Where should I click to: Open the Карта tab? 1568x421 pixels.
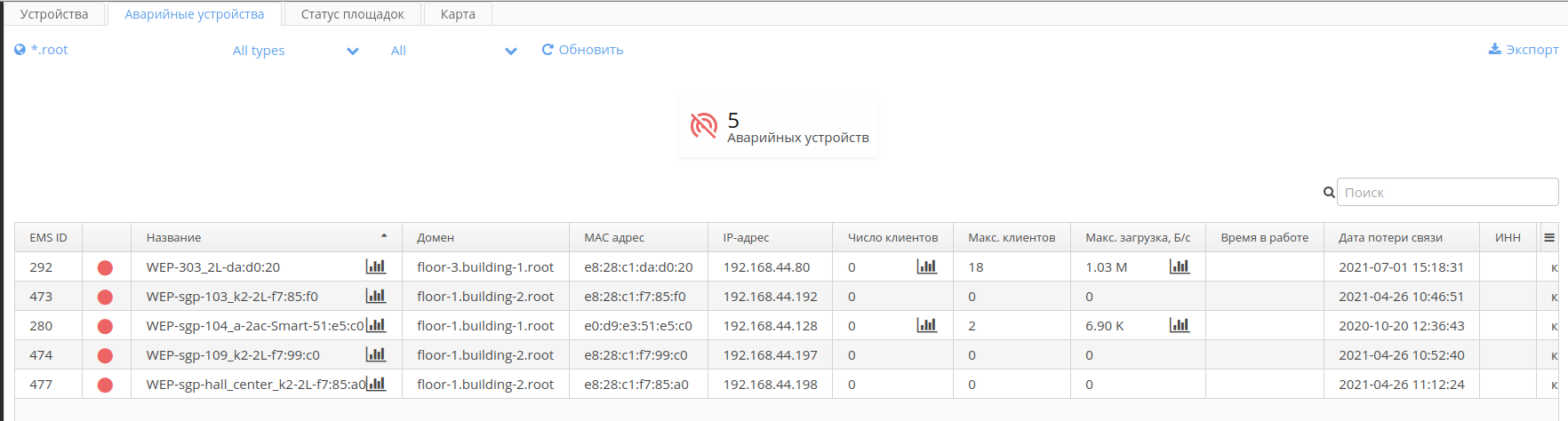[458, 14]
